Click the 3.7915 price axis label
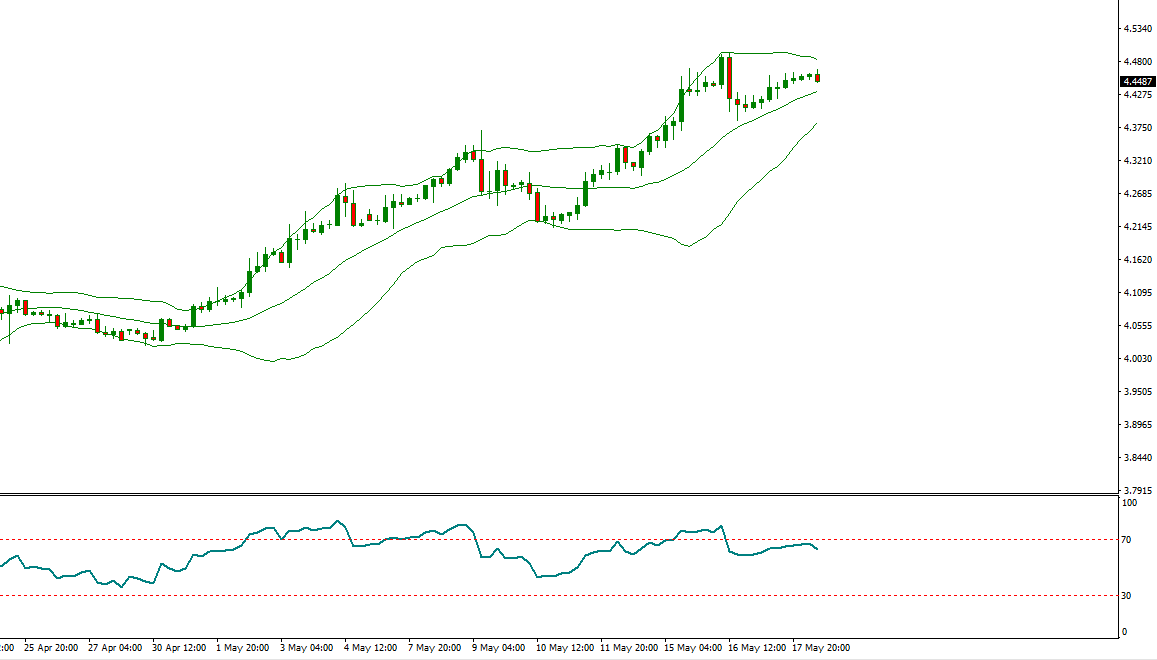Viewport: 1157px width, 660px height. pyautogui.click(x=1135, y=491)
